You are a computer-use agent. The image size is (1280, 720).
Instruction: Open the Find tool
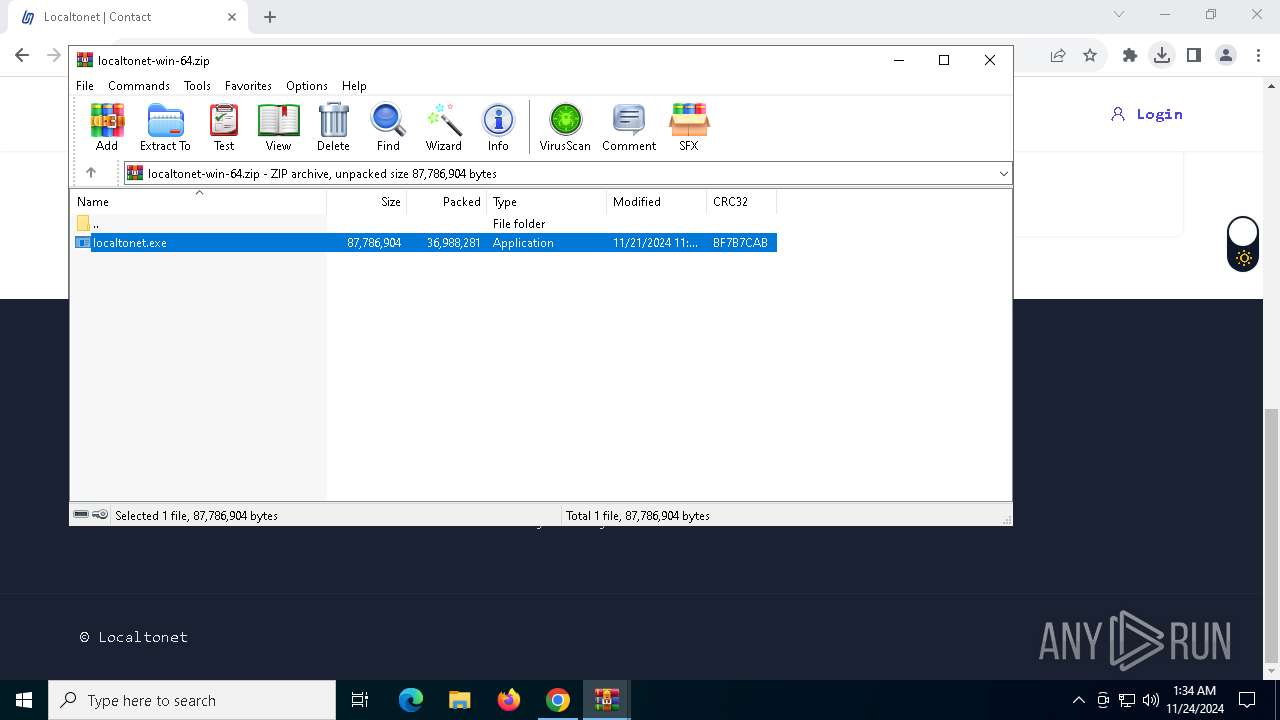coord(388,127)
